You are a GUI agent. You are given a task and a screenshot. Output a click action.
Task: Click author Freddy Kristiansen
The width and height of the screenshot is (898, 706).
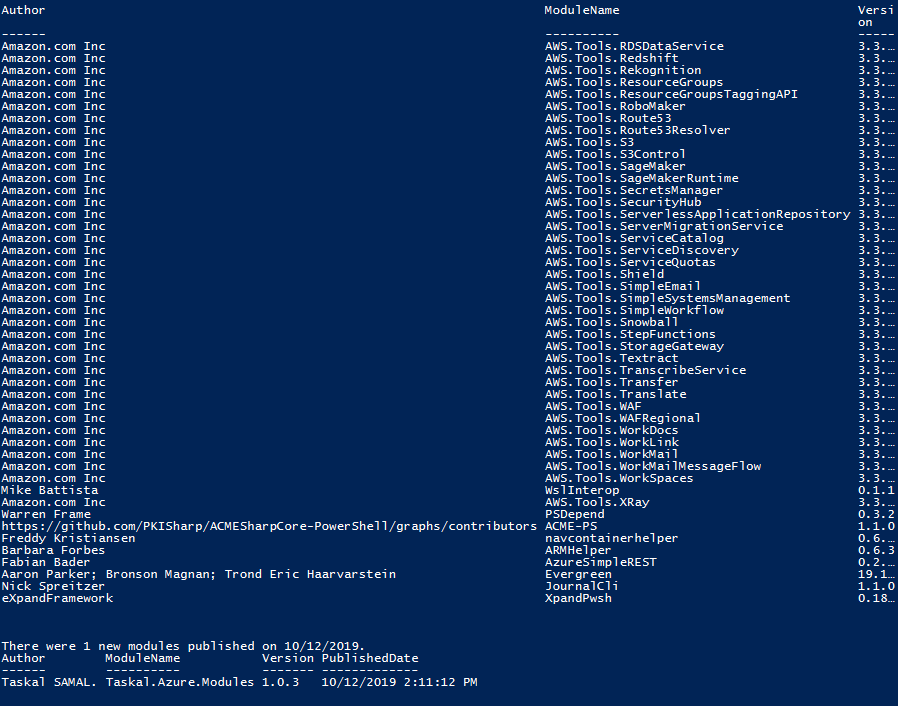pyautogui.click(x=68, y=539)
